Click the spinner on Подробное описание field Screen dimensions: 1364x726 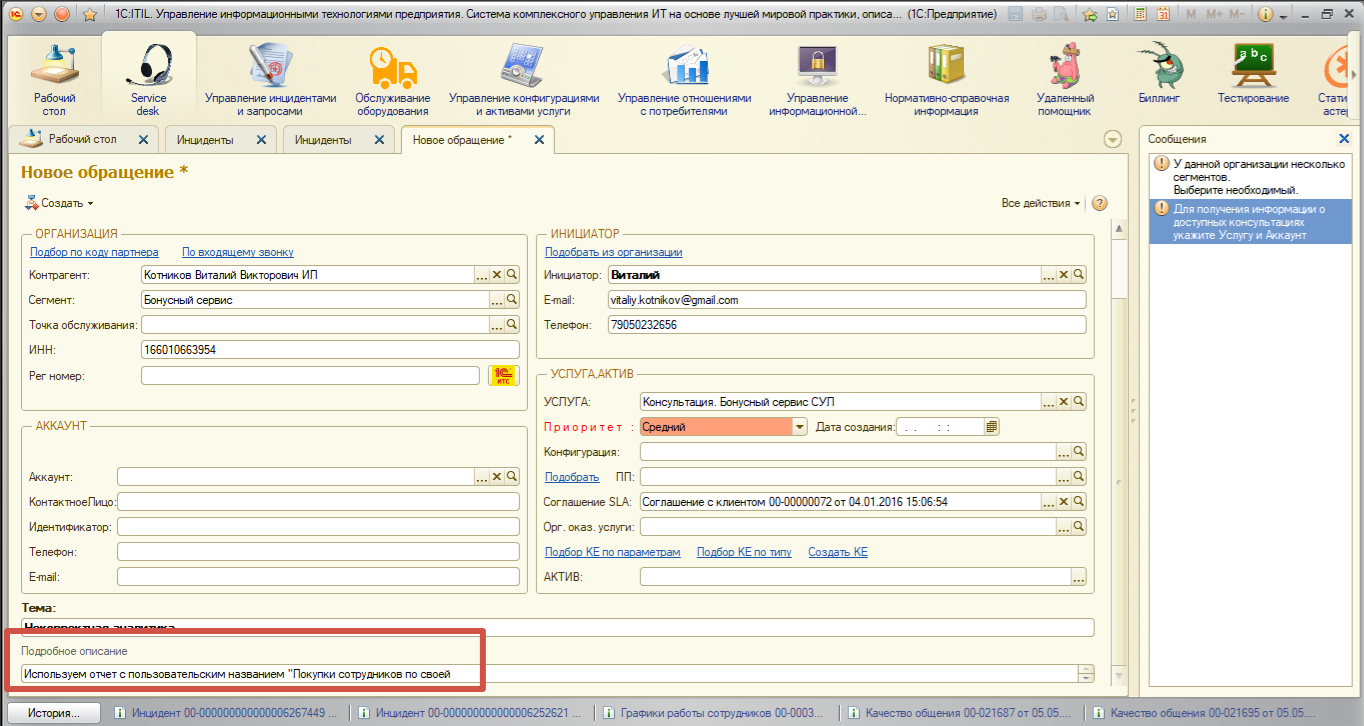tap(1086, 674)
